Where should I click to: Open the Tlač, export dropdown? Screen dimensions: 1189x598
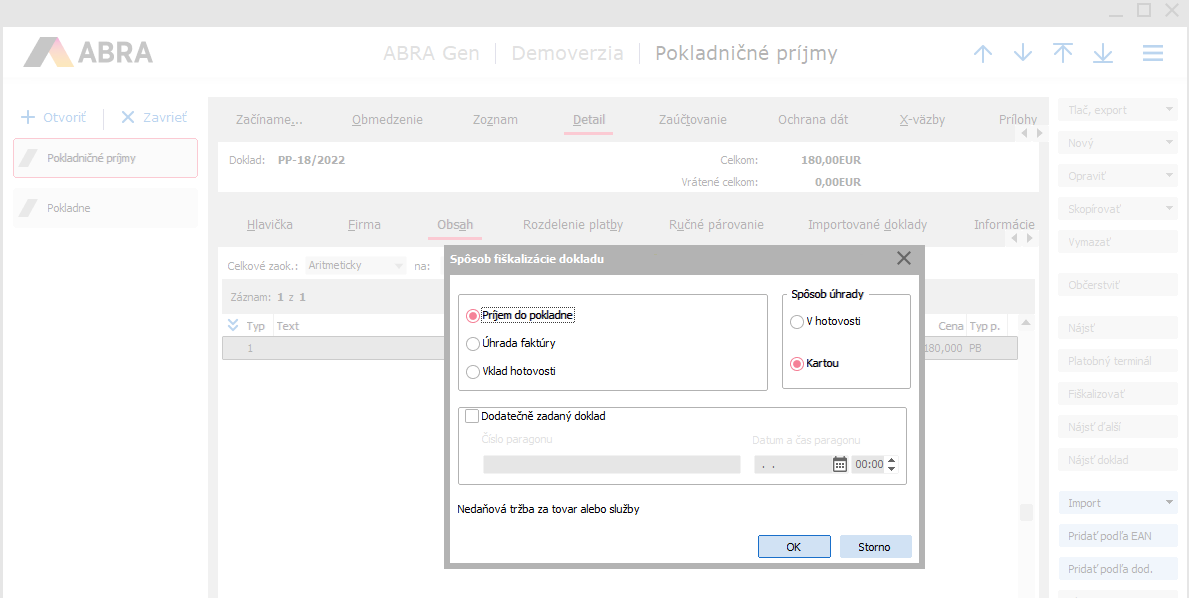pos(1169,110)
